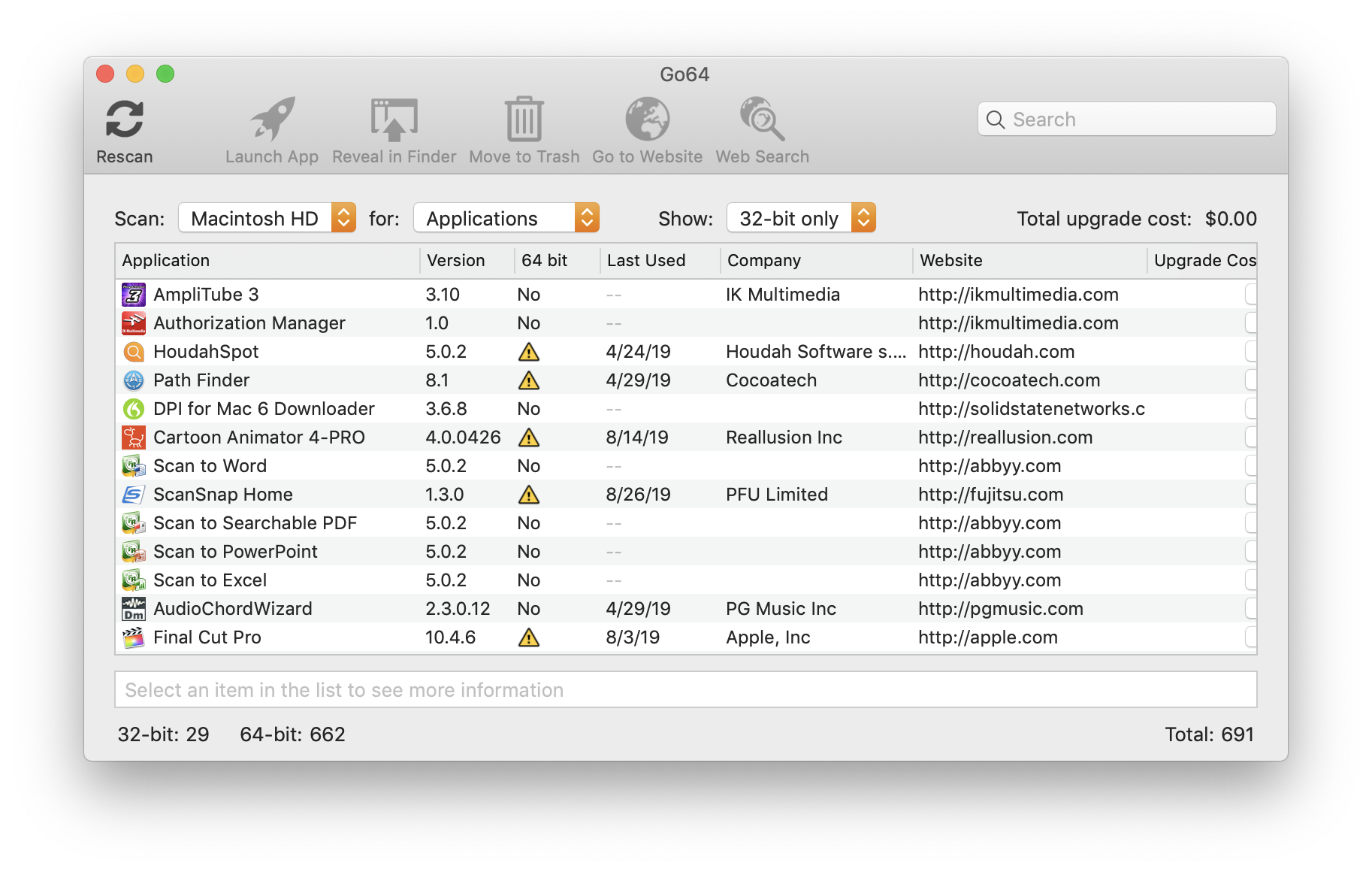Image resolution: width=1372 pixels, height=872 pixels.
Task: Click the AmpliTube 3 app icon
Action: coord(134,295)
